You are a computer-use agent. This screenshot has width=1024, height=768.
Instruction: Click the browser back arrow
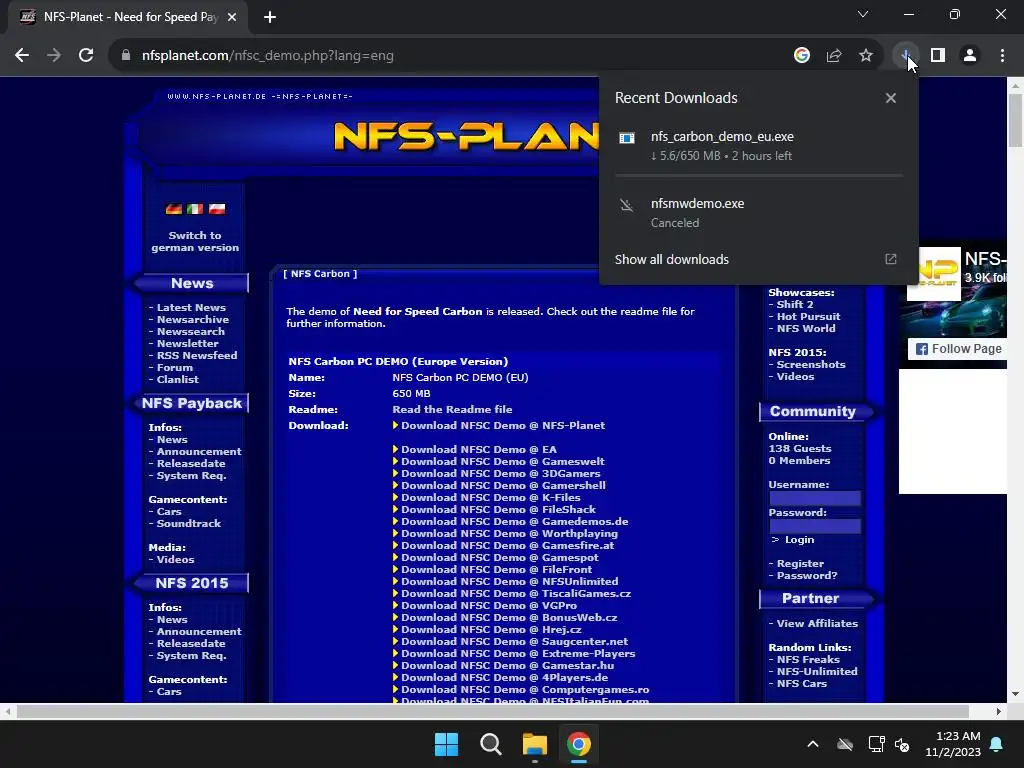(x=22, y=56)
